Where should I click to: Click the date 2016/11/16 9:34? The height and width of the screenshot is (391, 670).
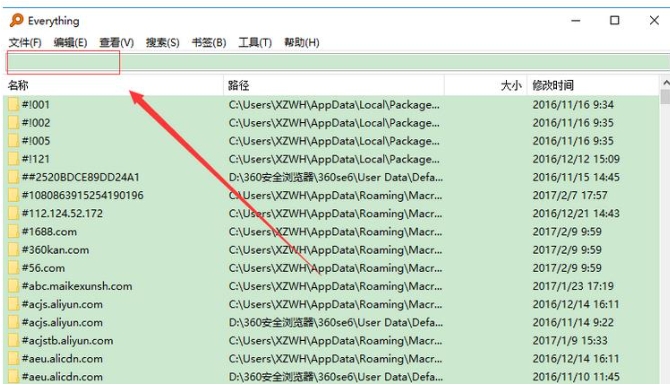coord(573,105)
